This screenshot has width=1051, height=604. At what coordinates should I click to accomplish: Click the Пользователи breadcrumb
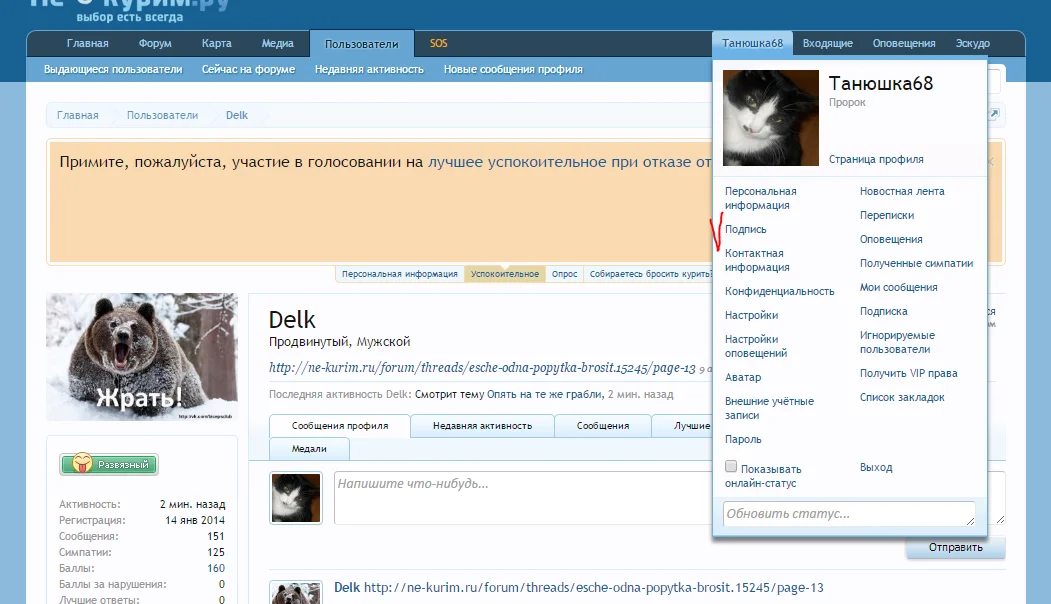(x=162, y=115)
